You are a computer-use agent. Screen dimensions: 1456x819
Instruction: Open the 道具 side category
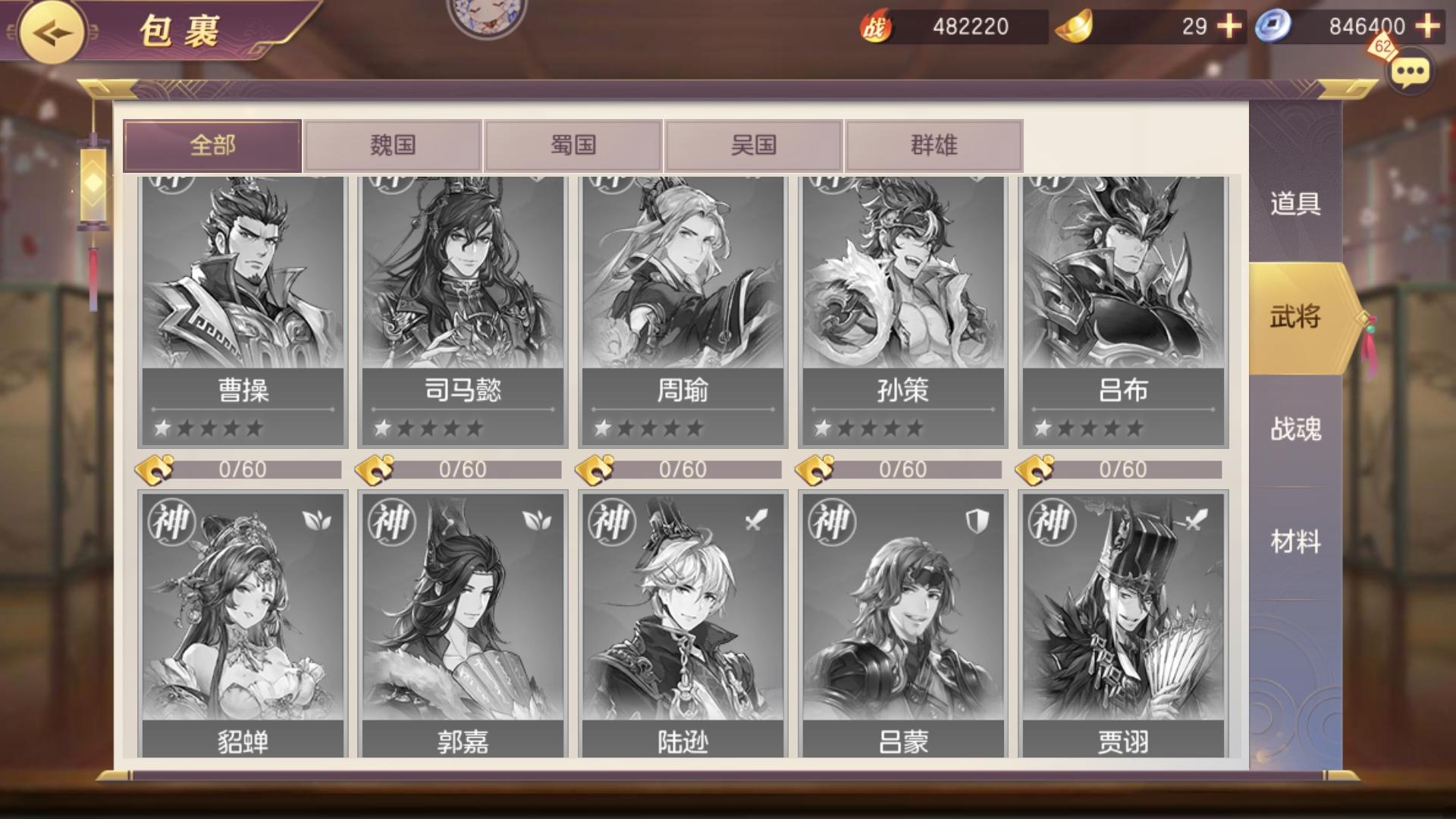tap(1295, 204)
